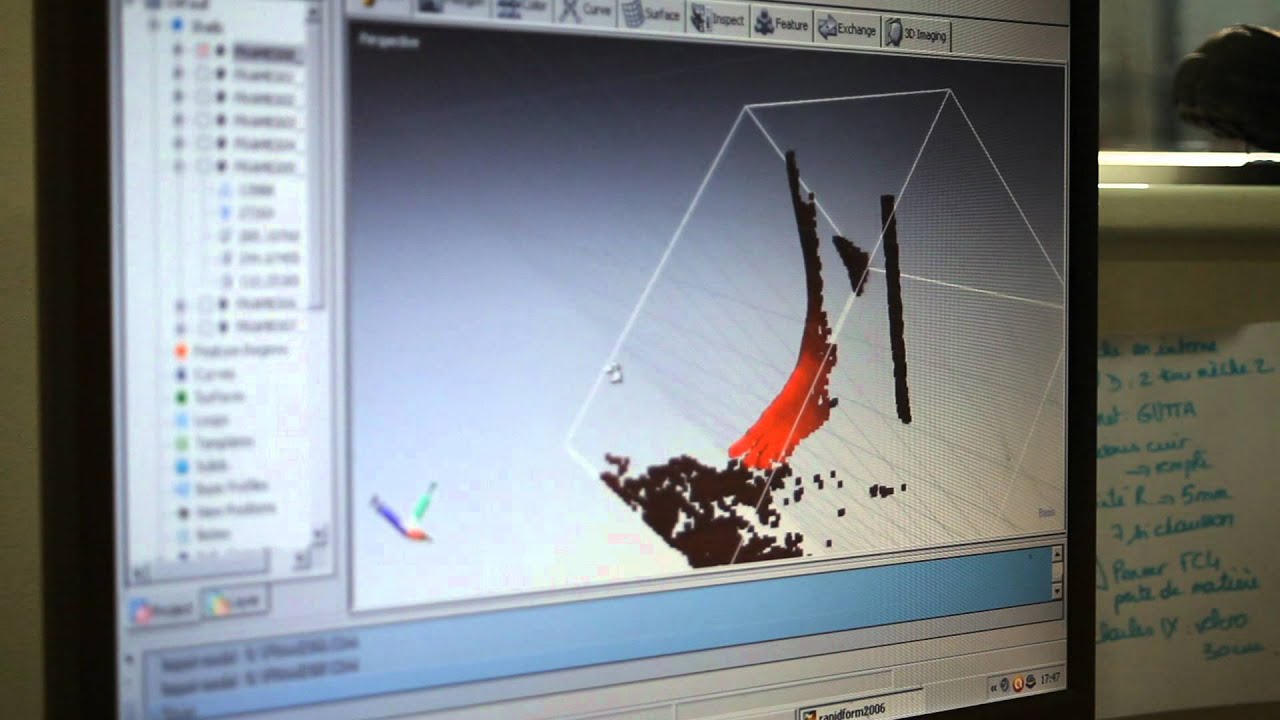Collapse the expanded shell above 12986
Image resolution: width=1280 pixels, height=720 pixels.
pos(178,165)
